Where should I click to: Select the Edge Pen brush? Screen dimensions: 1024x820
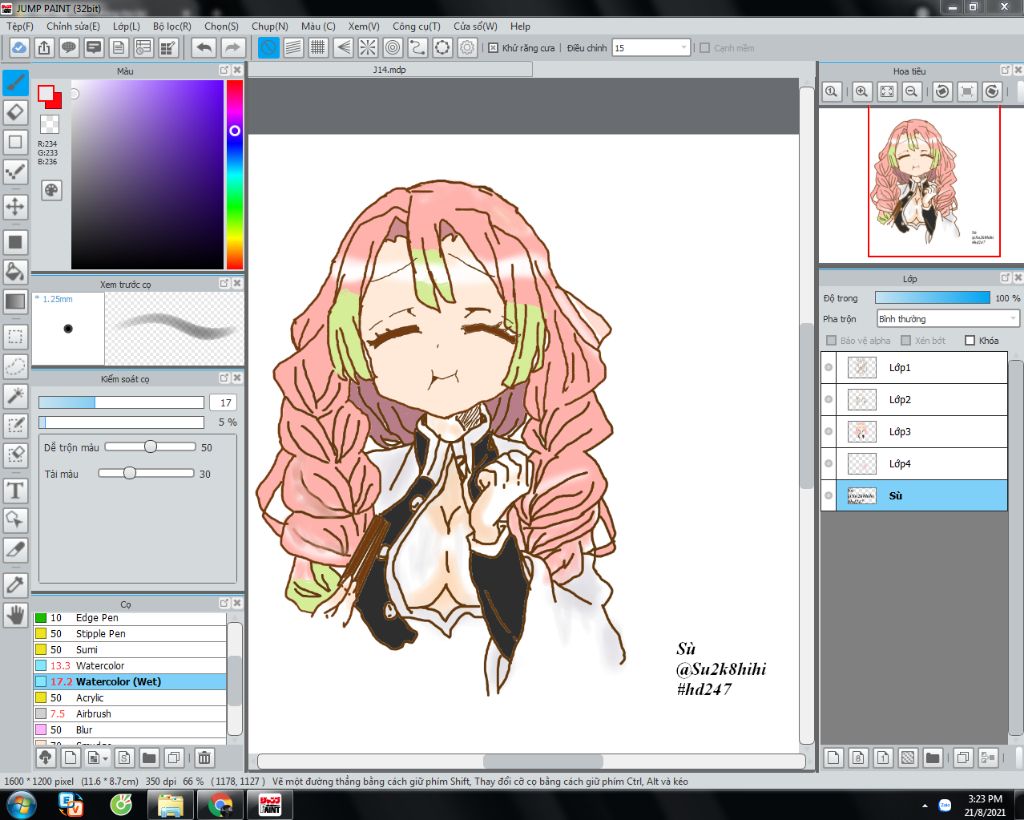point(130,618)
